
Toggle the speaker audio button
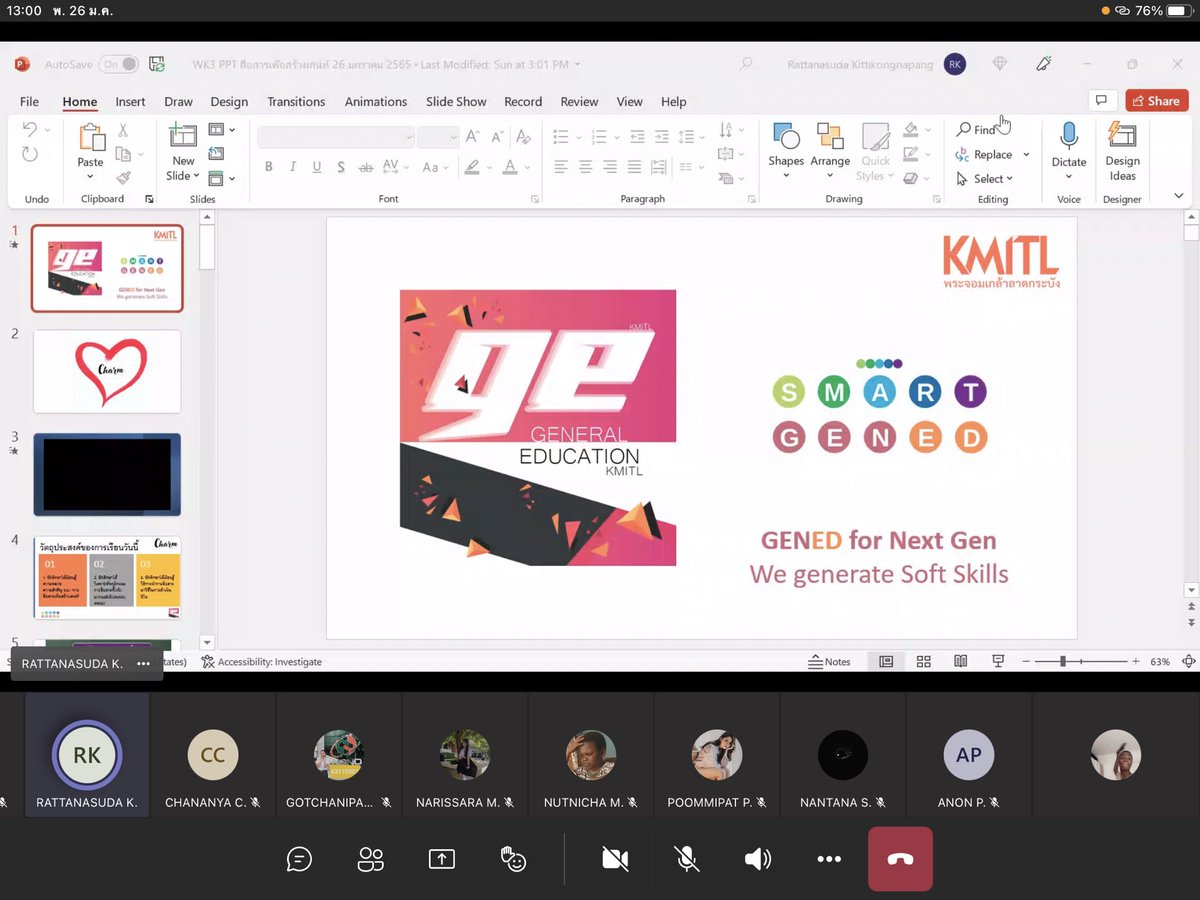(x=757, y=859)
